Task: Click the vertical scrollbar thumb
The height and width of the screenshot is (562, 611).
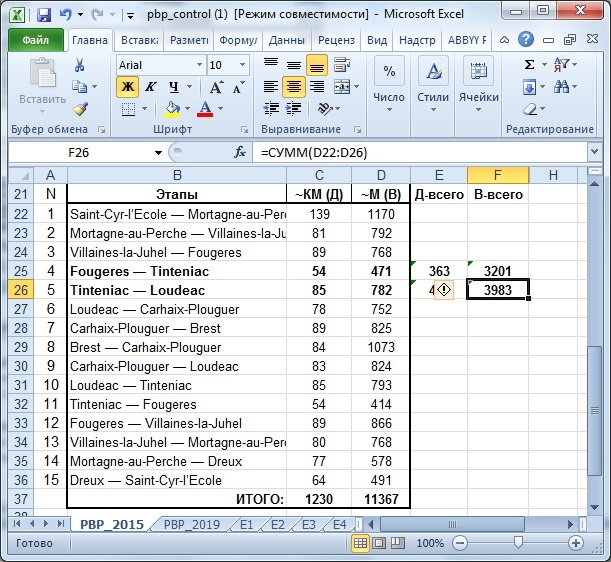Action: [x=595, y=410]
